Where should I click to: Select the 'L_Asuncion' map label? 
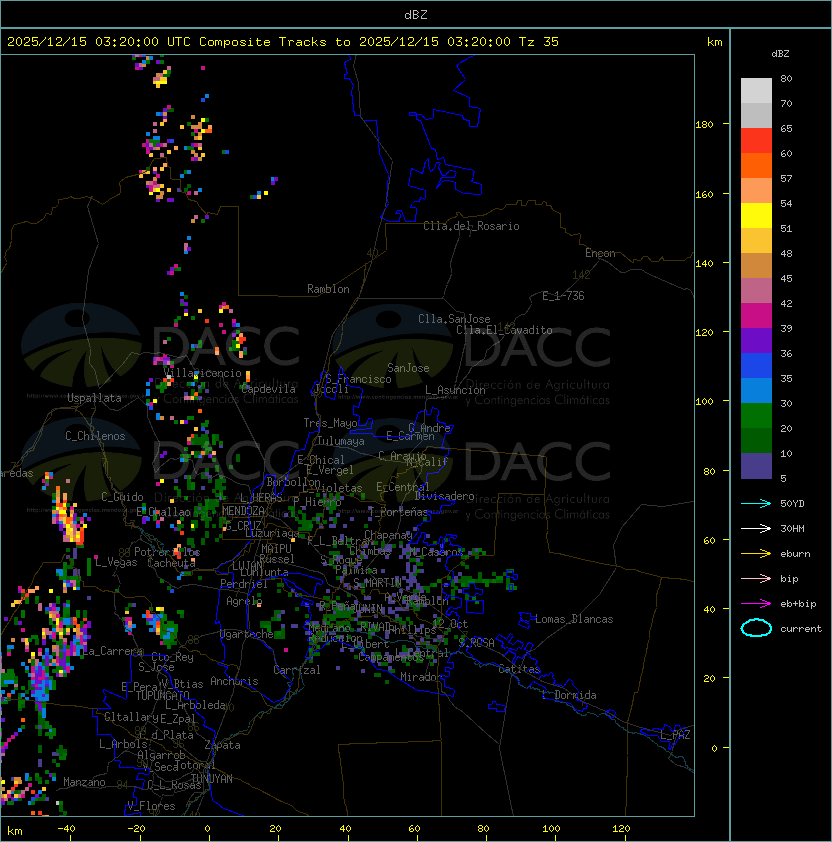pos(455,390)
